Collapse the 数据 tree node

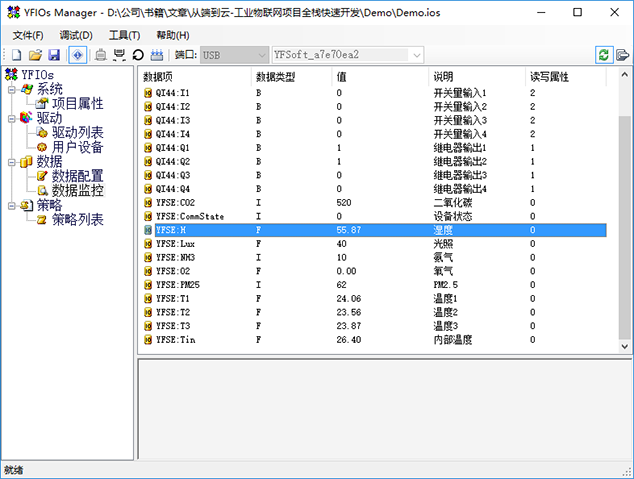pos(12,162)
